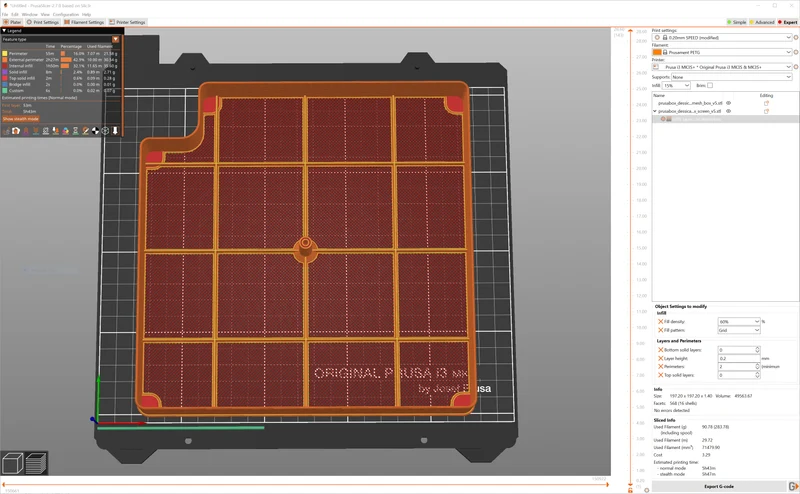
Task: Switch to Simple mode
Action: [737, 22]
